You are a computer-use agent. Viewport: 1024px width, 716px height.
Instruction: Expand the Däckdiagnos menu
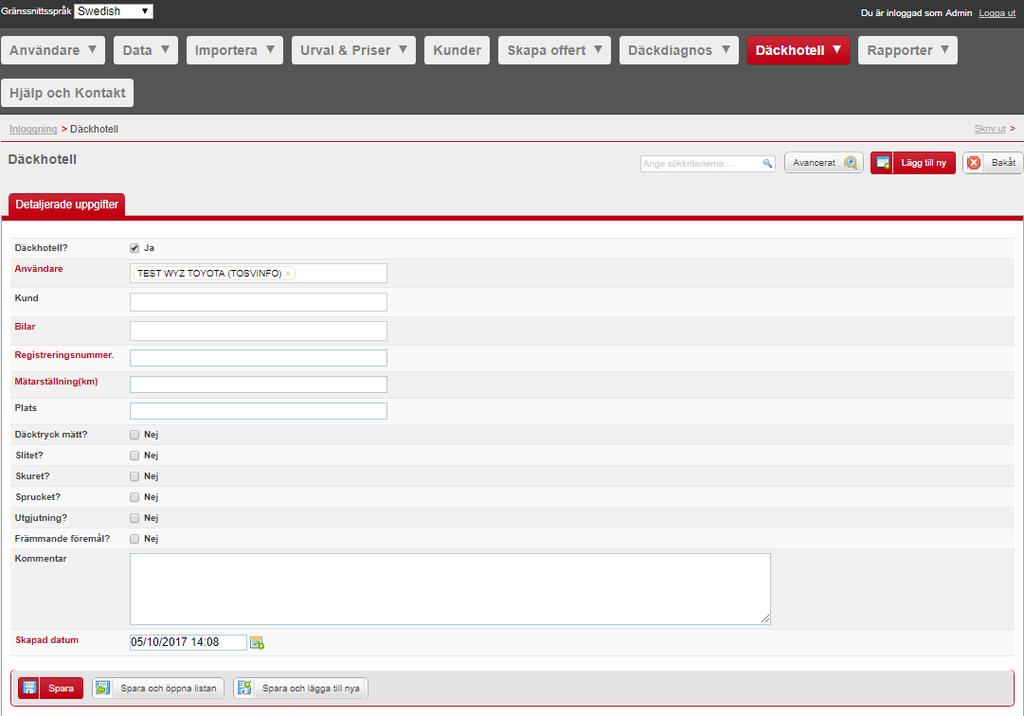pyautogui.click(x=679, y=50)
